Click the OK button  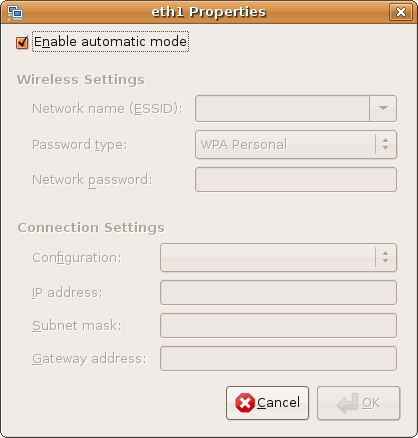[358, 403]
